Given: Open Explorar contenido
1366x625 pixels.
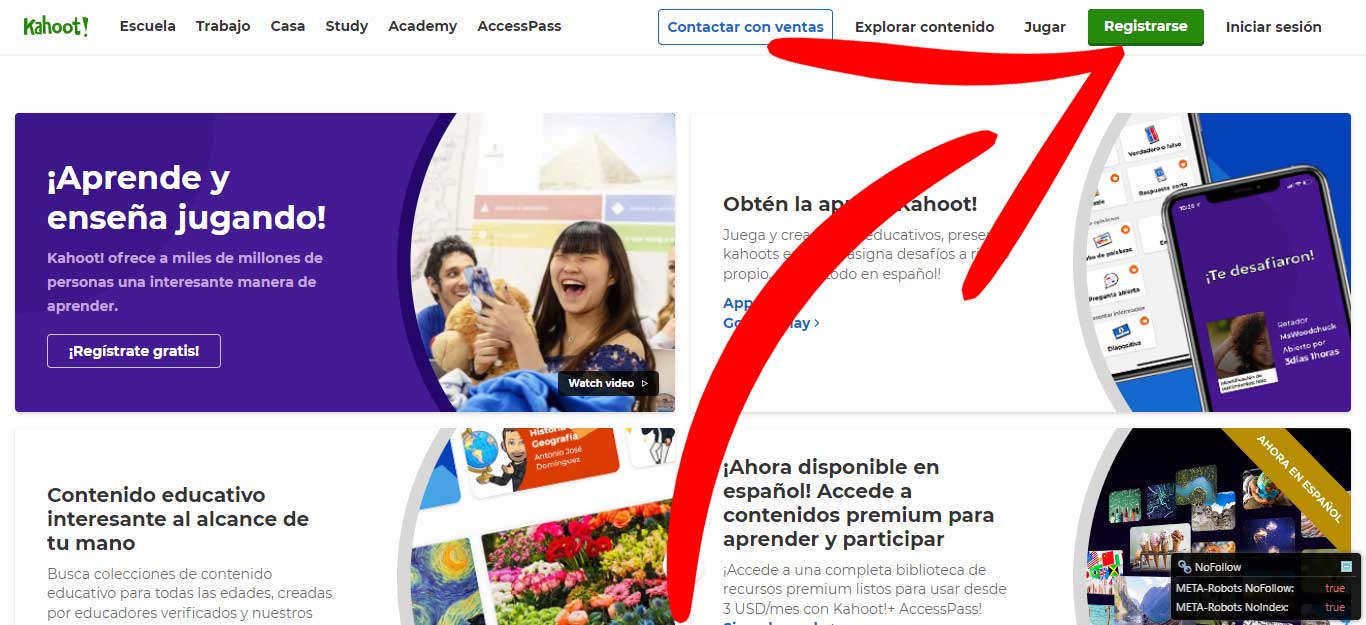Looking at the screenshot, I should point(924,27).
